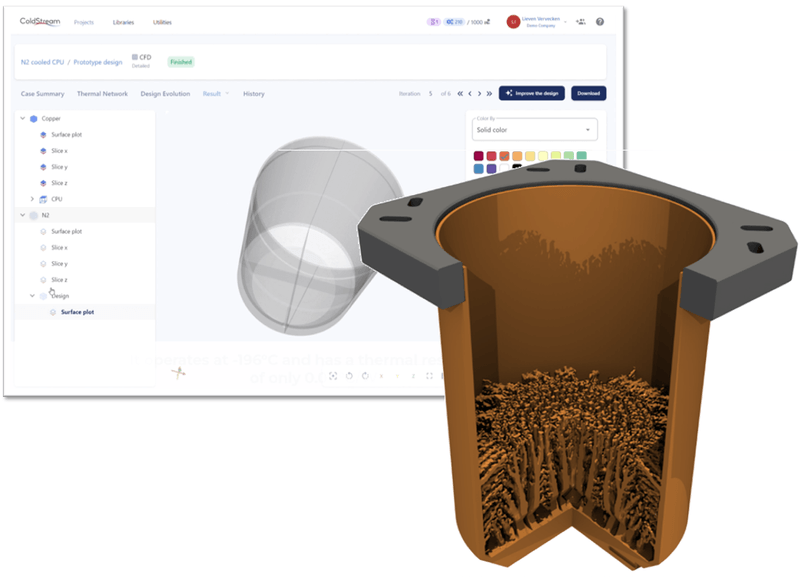Toggle visibility of Slice x under Copper

pos(43,151)
